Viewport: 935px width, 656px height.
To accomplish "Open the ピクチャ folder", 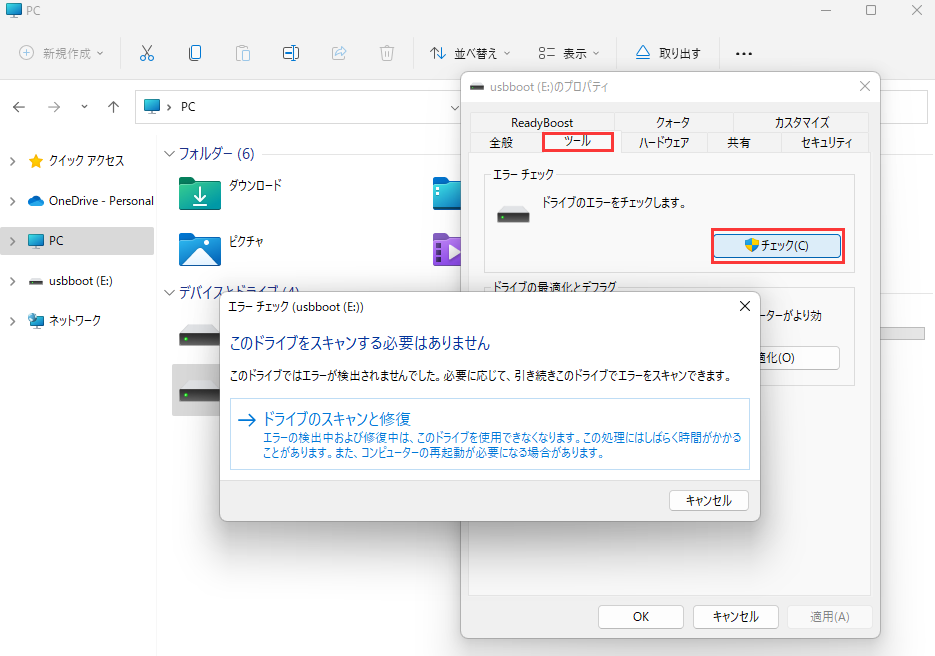I will coord(200,249).
